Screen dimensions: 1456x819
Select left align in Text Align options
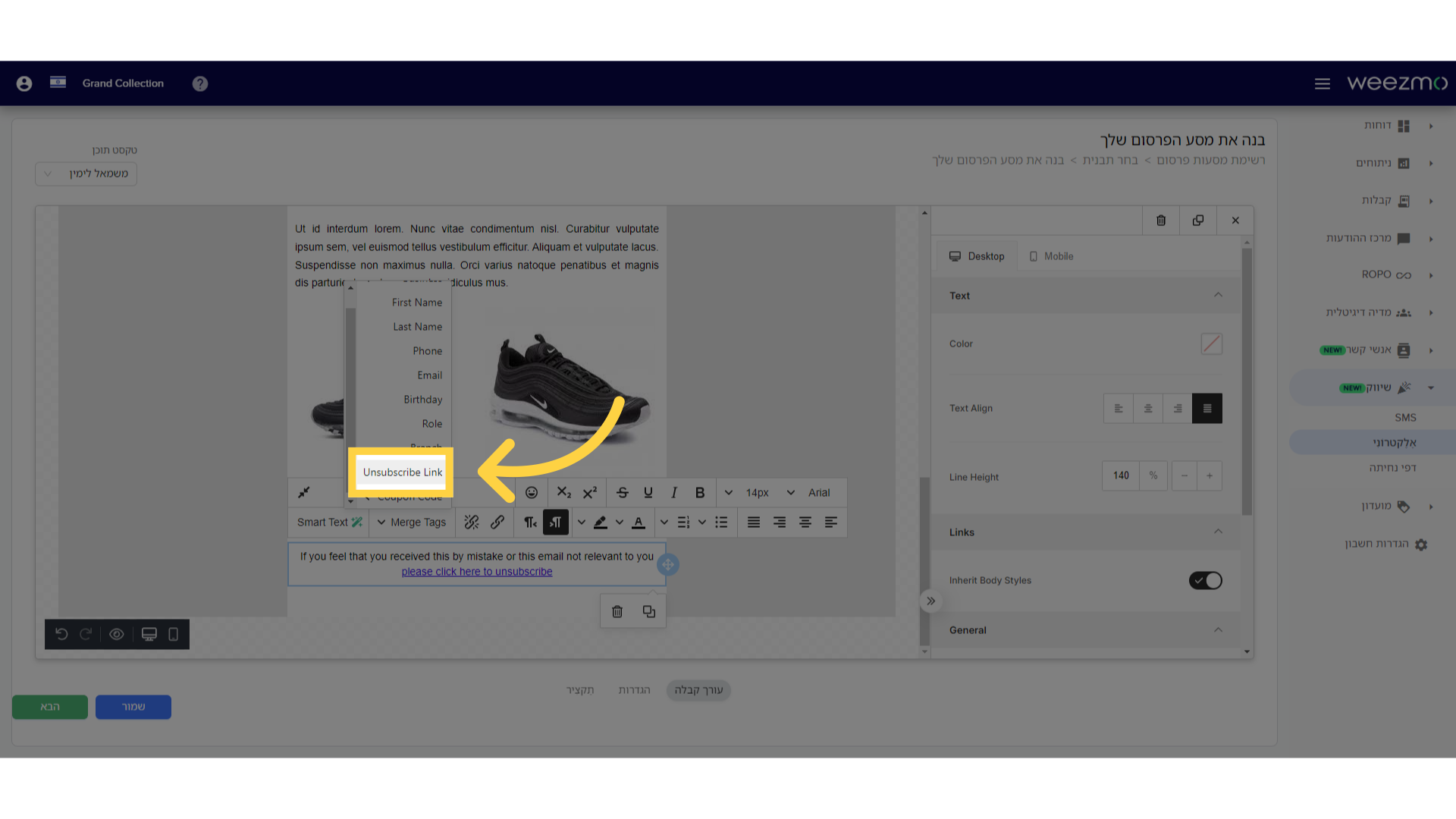[x=1119, y=409]
